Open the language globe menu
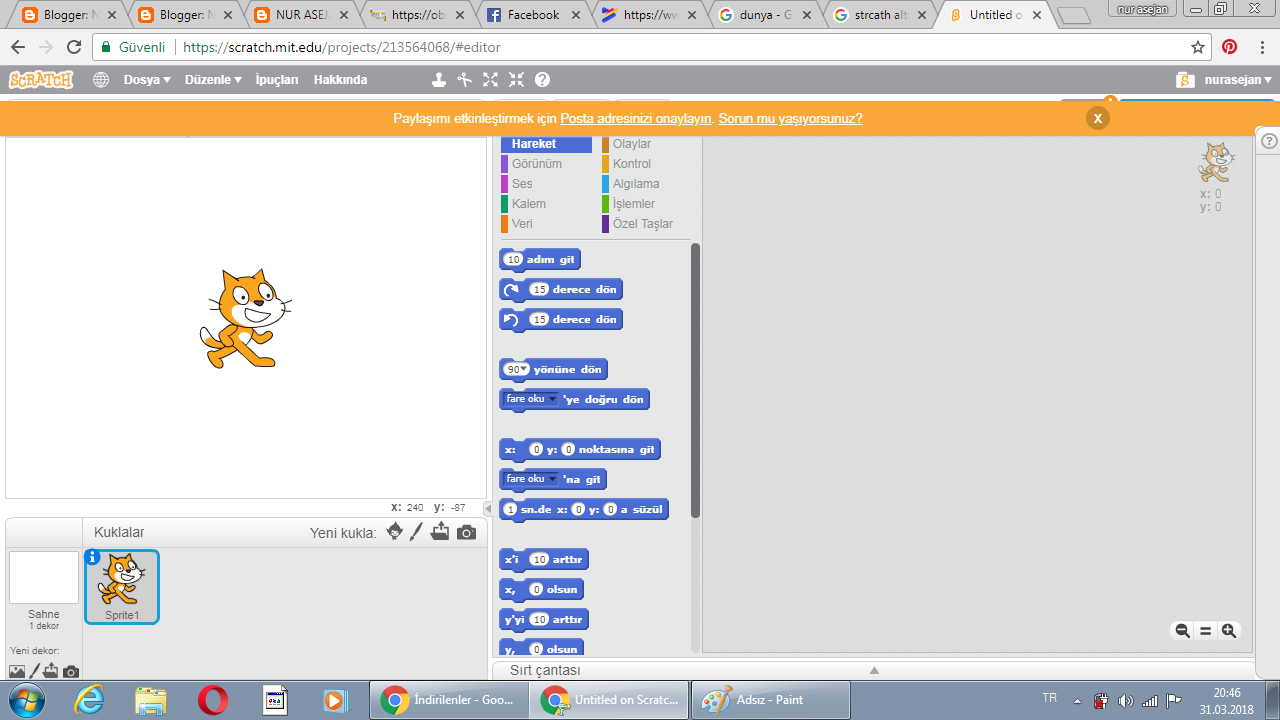The image size is (1280, 720). (101, 80)
